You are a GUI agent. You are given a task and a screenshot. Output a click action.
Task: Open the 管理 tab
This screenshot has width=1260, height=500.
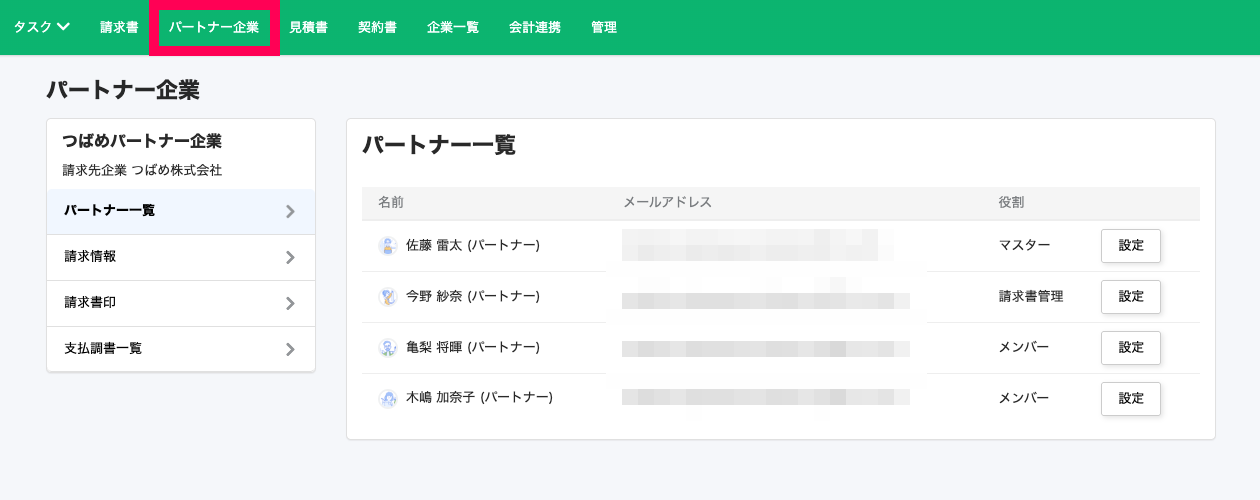[604, 27]
